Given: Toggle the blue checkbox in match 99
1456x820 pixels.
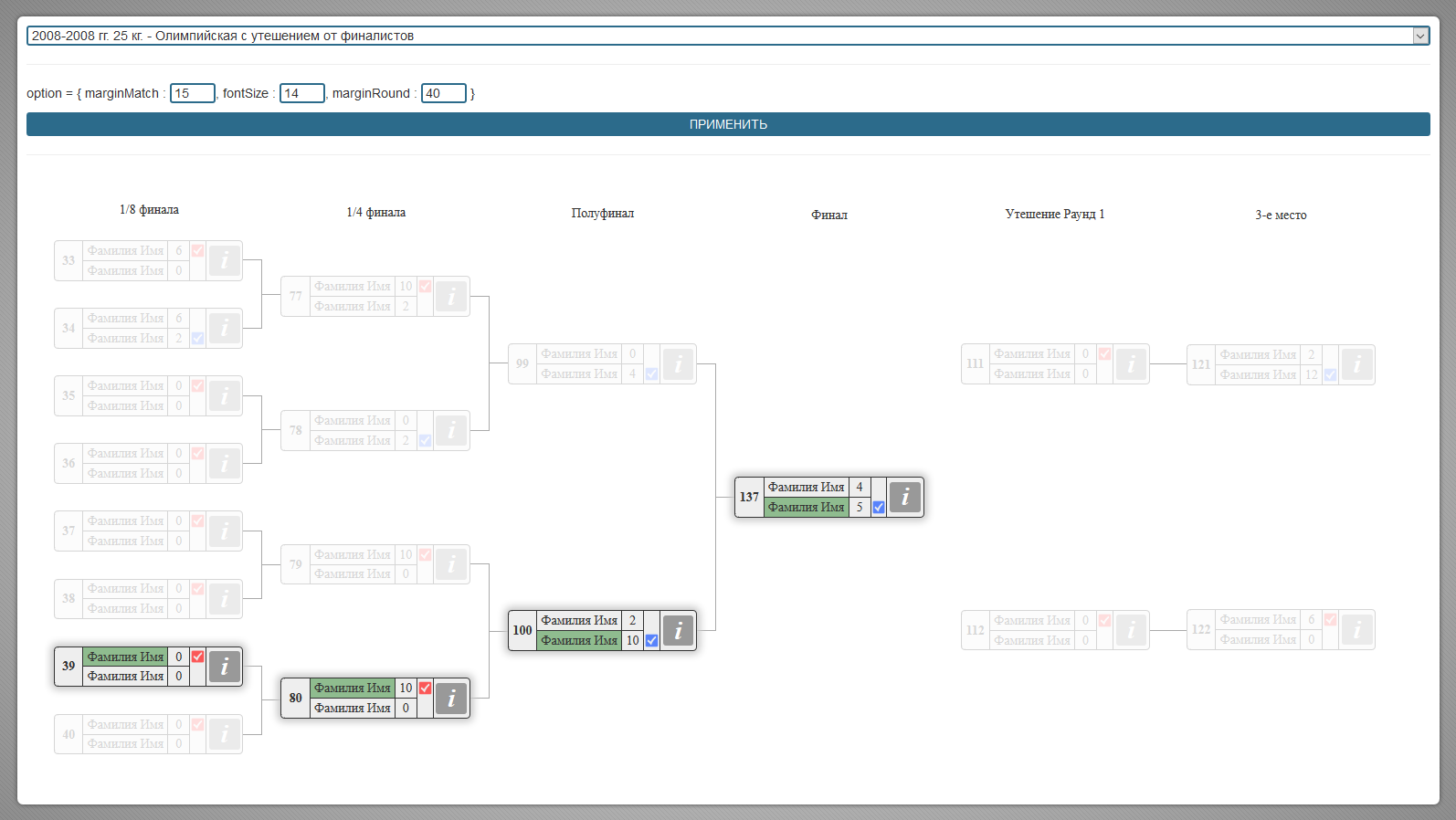Looking at the screenshot, I should [652, 374].
